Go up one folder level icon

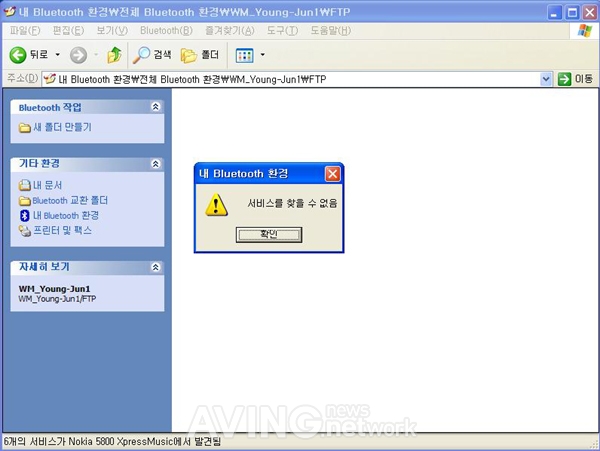pos(114,55)
